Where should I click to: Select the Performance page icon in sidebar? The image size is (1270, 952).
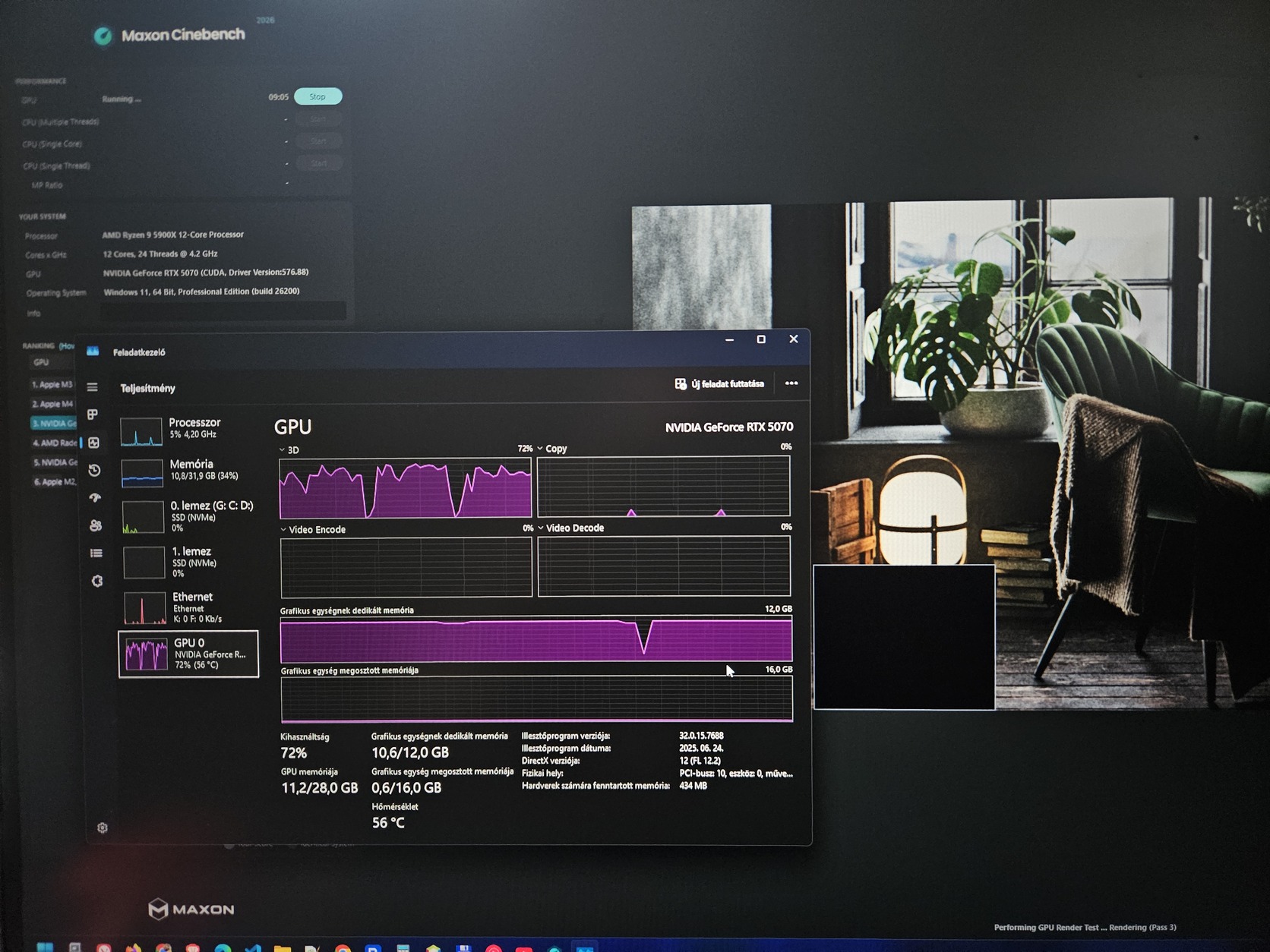(x=93, y=443)
